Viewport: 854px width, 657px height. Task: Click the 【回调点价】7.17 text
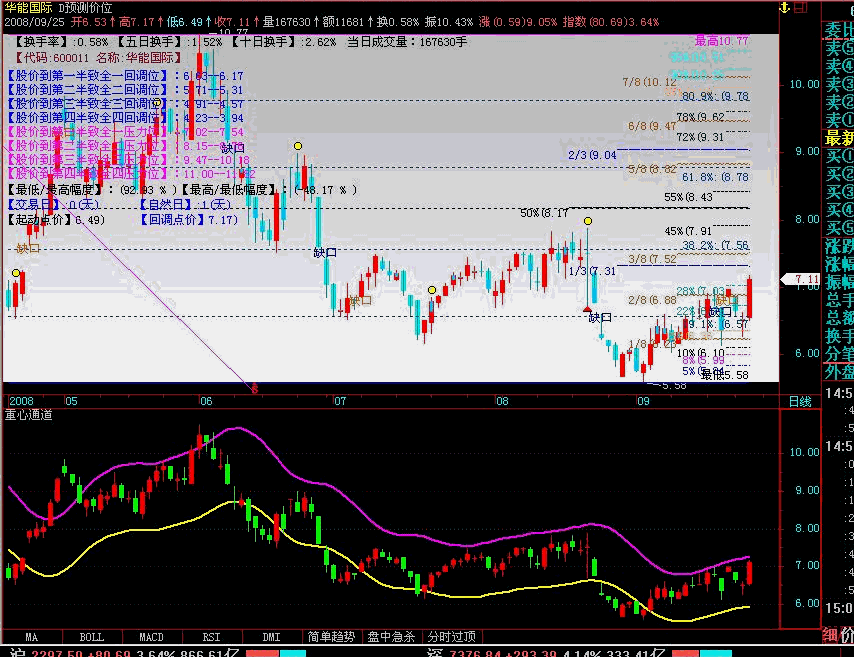pyautogui.click(x=188, y=220)
